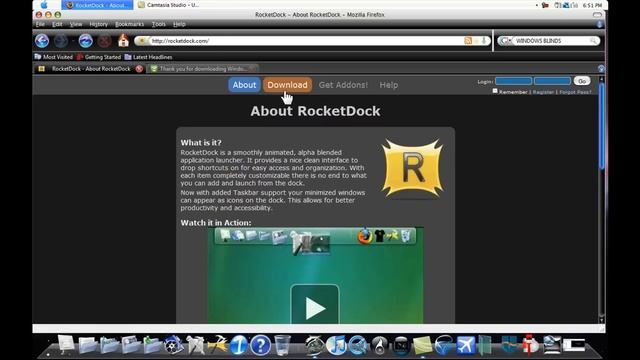Click the tab list button at far right
640x360 pixels.
click(601, 69)
